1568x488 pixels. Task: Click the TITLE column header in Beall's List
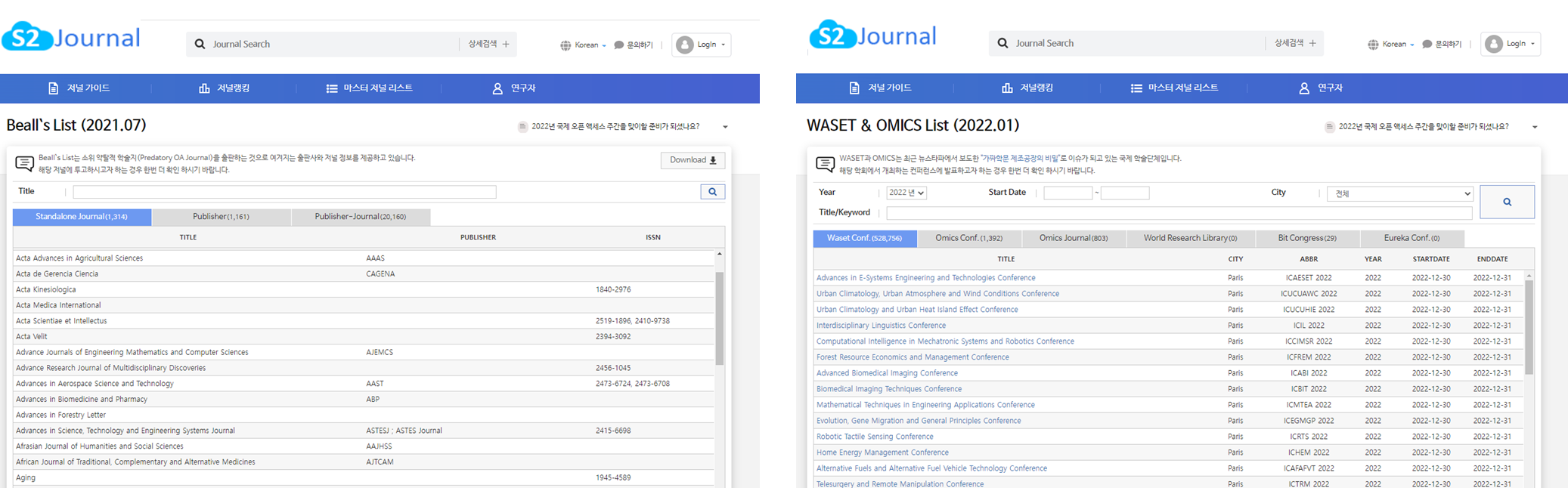[188, 237]
